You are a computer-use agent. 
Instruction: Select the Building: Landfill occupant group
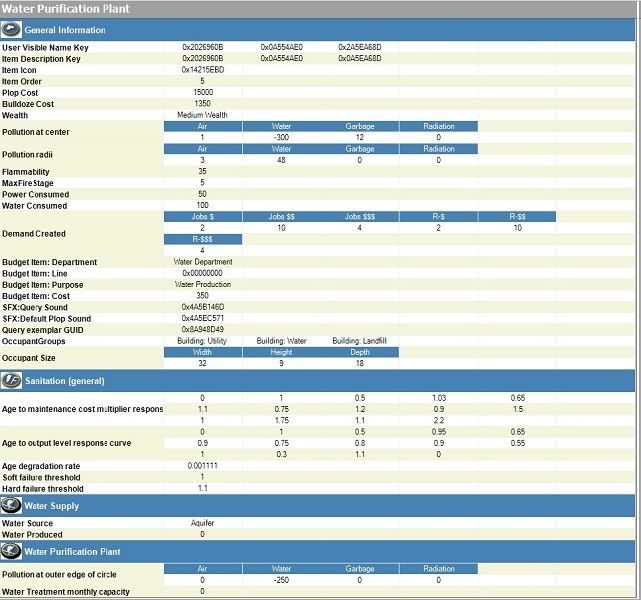pyautogui.click(x=359, y=341)
